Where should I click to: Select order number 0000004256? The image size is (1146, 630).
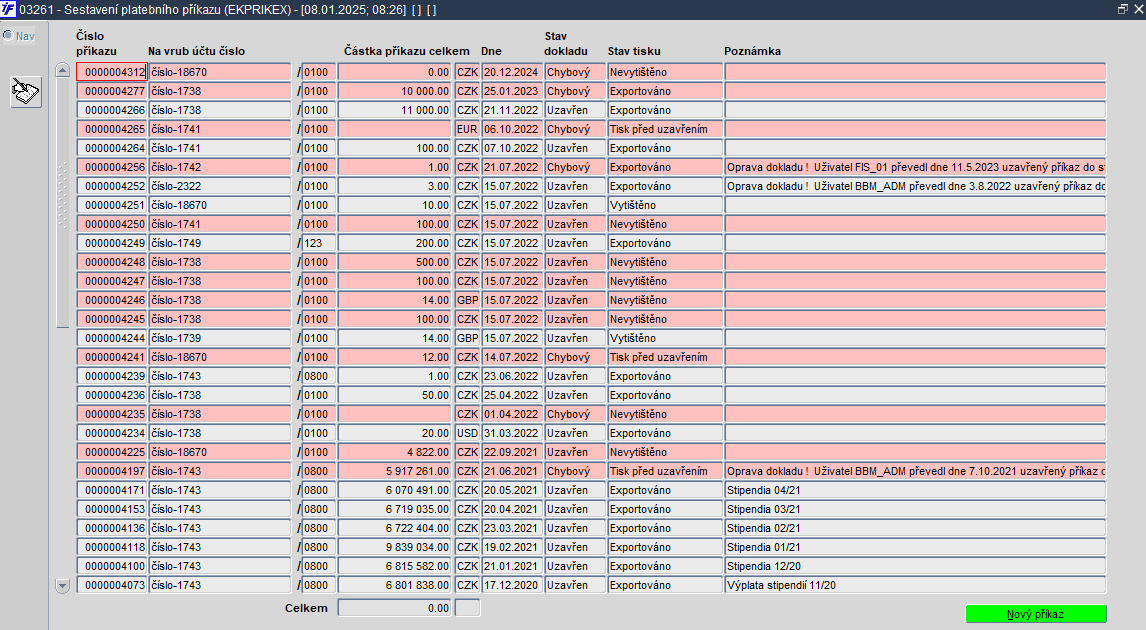pyautogui.click(x=112, y=167)
